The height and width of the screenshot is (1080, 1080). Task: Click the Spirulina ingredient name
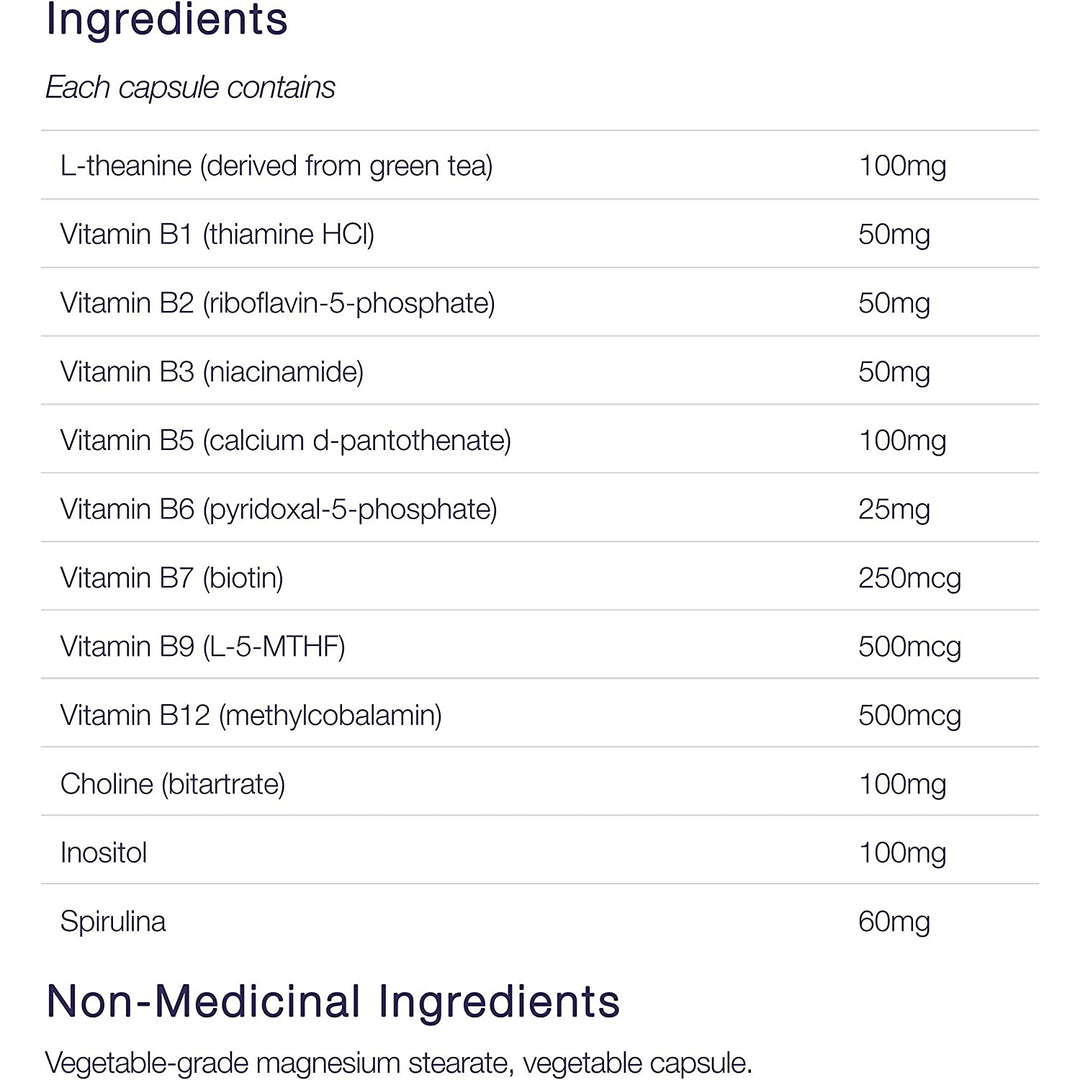point(113,921)
